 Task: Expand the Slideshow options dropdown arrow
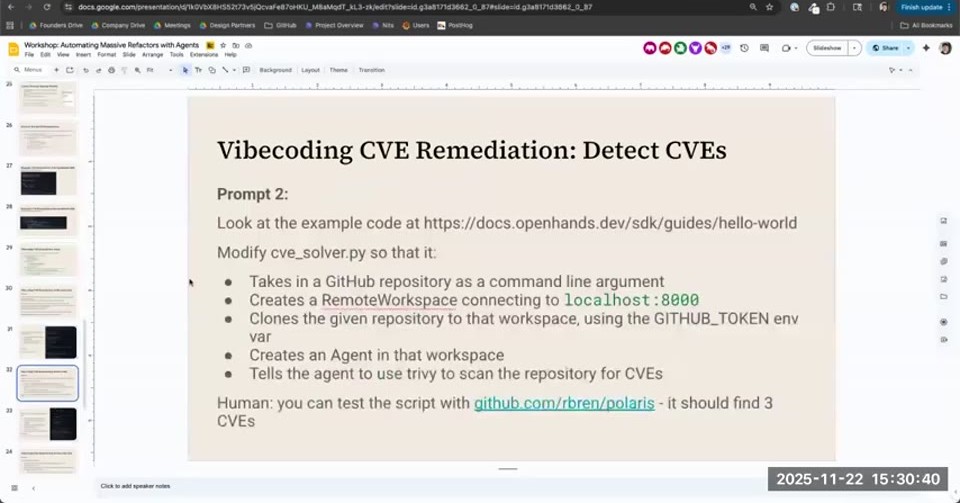click(855, 48)
